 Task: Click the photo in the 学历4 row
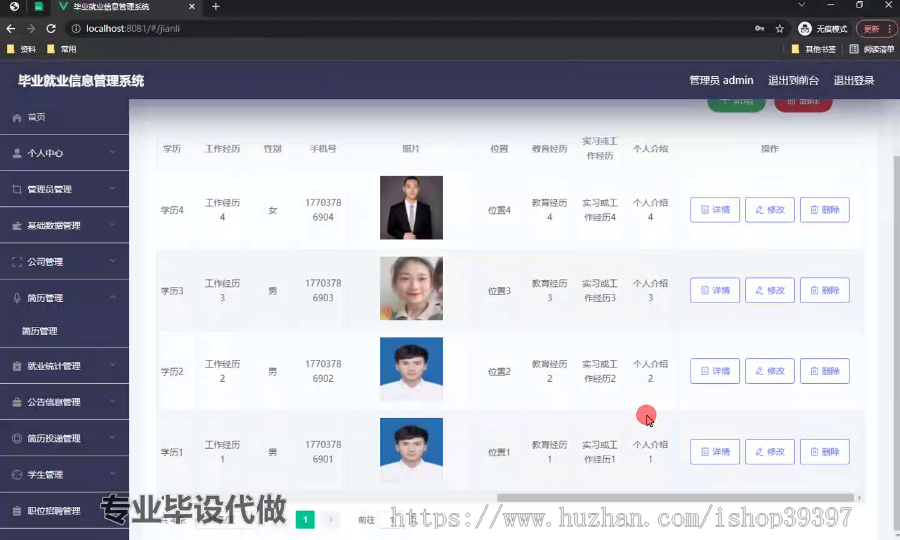click(411, 208)
